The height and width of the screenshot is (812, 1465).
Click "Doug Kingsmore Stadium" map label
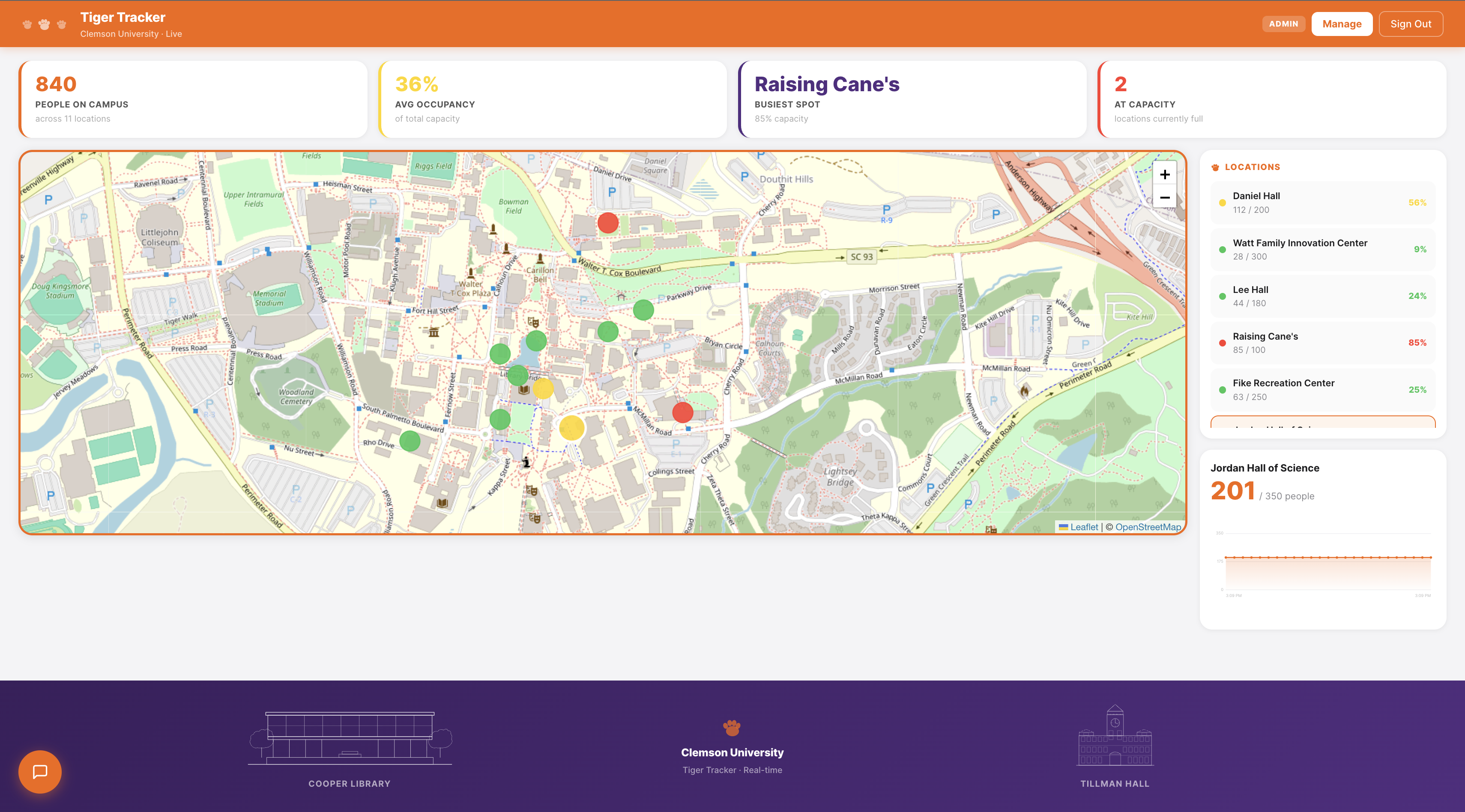pos(60,291)
